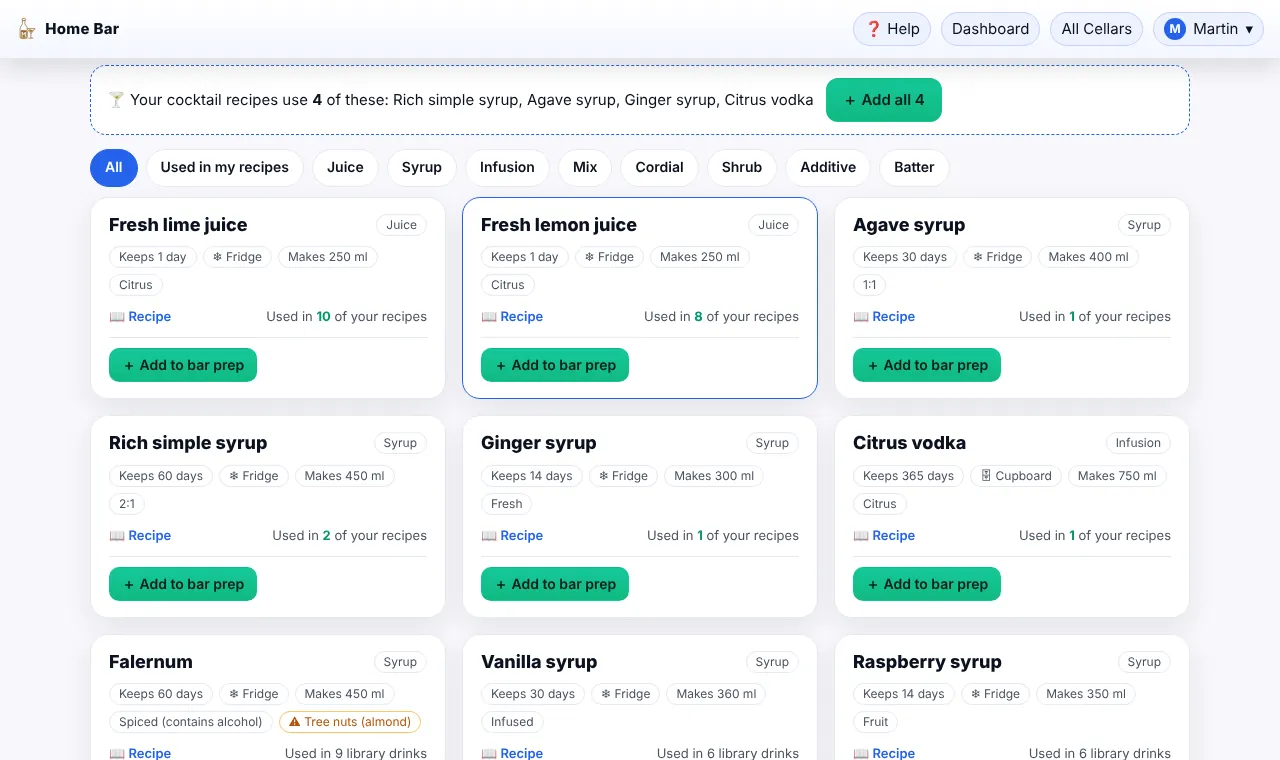Image resolution: width=1280 pixels, height=760 pixels.
Task: Click the Home Bar cocktail logo icon
Action: pyautogui.click(x=27, y=29)
